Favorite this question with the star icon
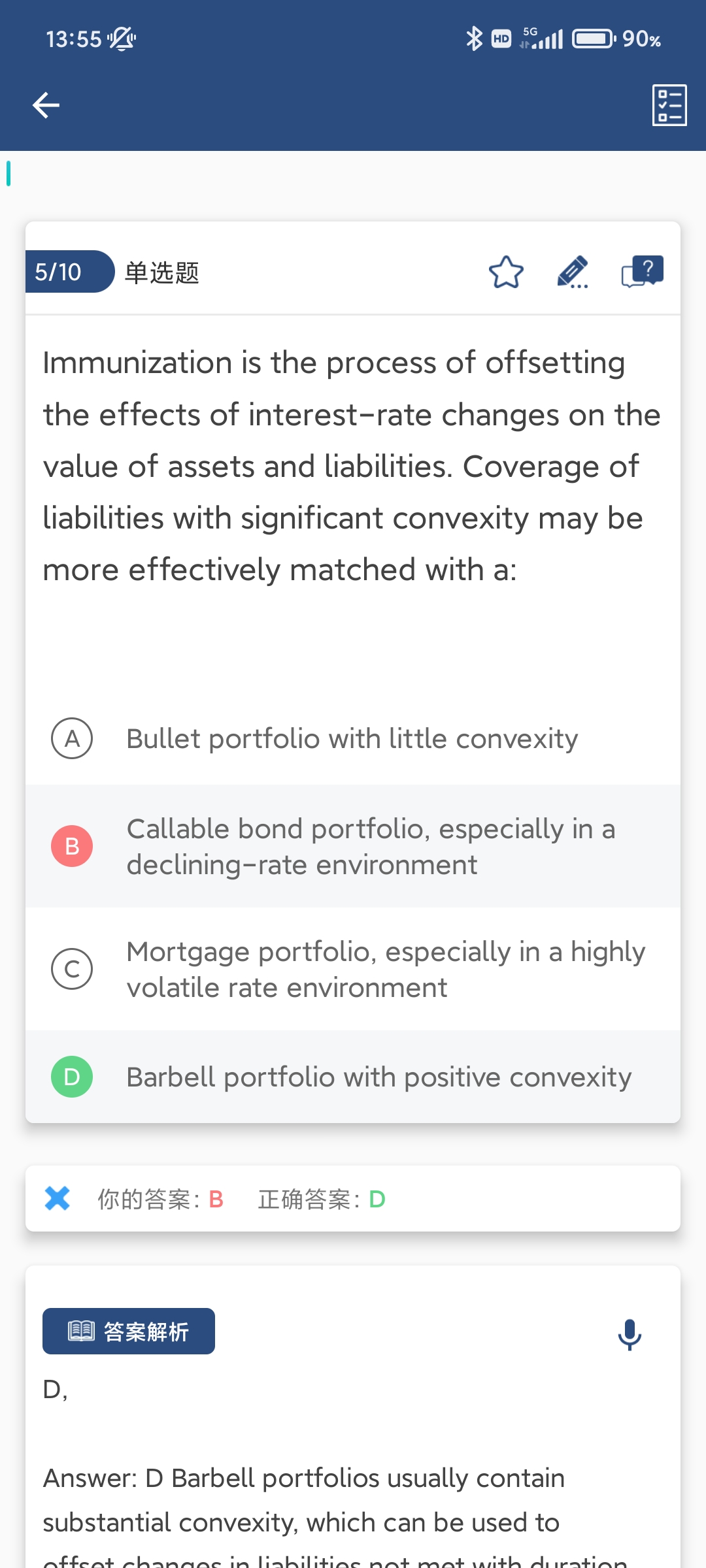 pos(506,272)
